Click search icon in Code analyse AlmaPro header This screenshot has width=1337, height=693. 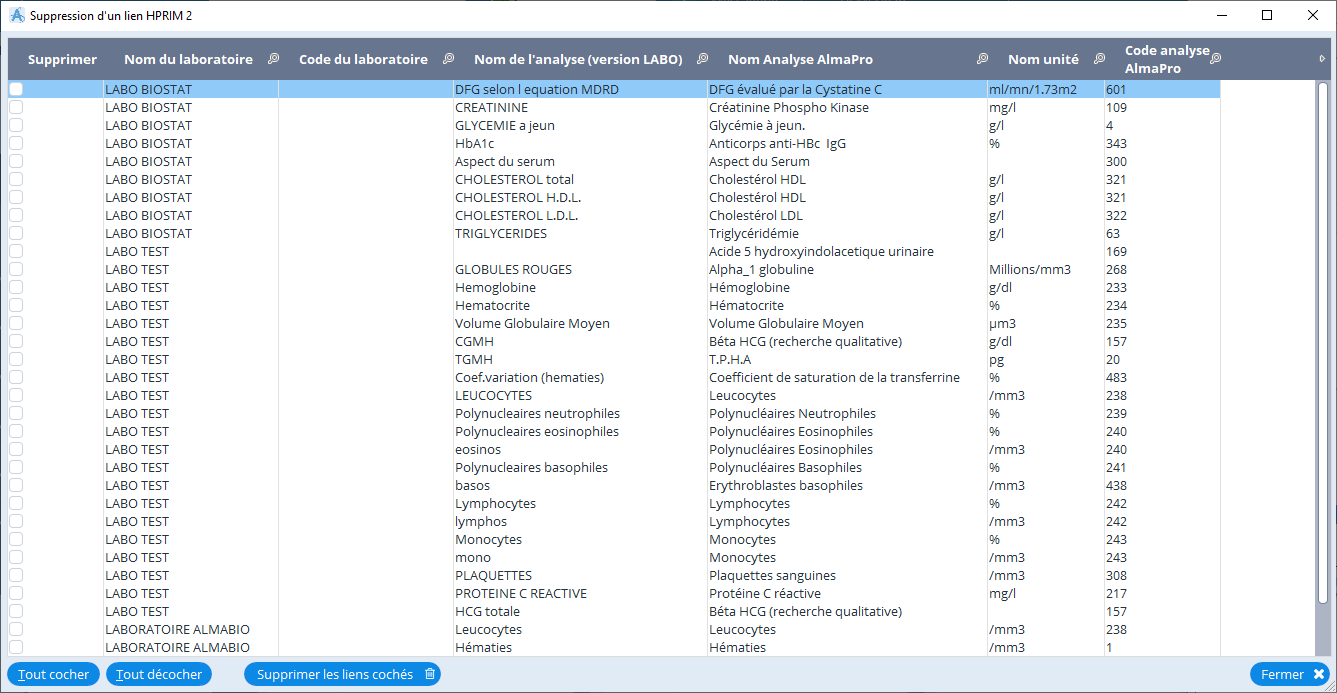1215,59
